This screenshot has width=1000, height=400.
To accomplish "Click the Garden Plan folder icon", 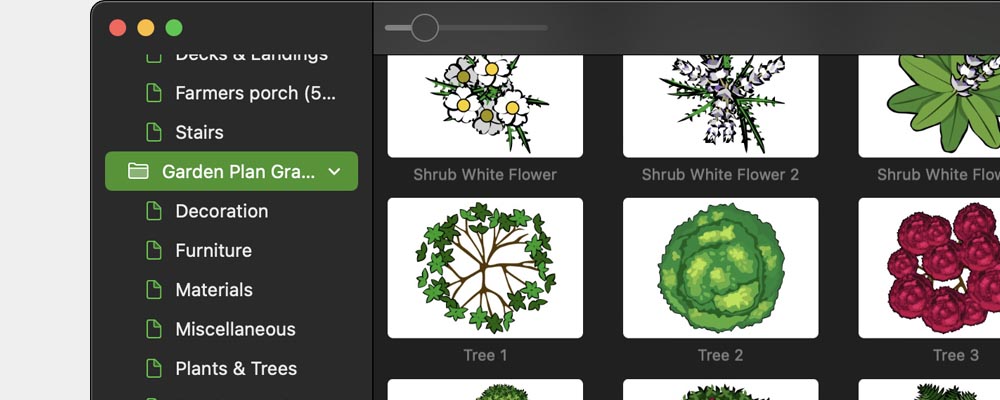I will pos(138,171).
